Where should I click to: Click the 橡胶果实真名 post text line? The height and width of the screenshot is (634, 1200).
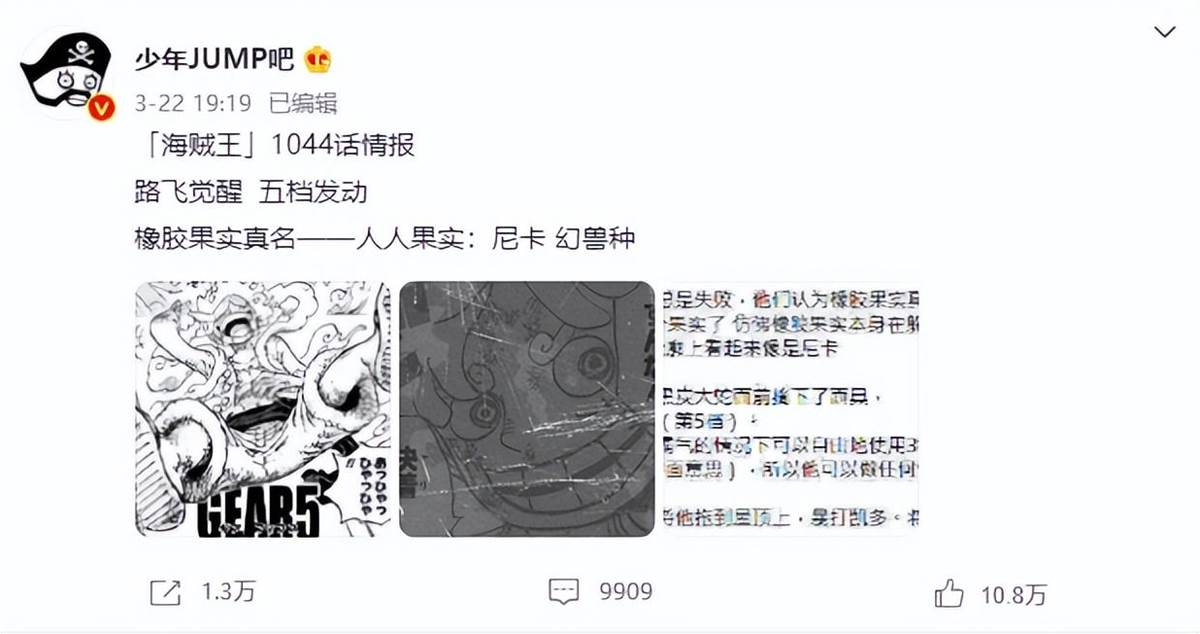tap(385, 240)
